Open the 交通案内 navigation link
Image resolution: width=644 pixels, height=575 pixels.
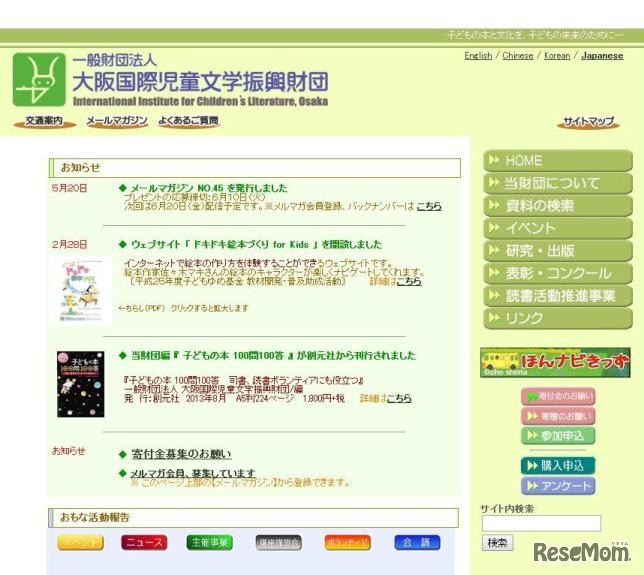pyautogui.click(x=44, y=121)
